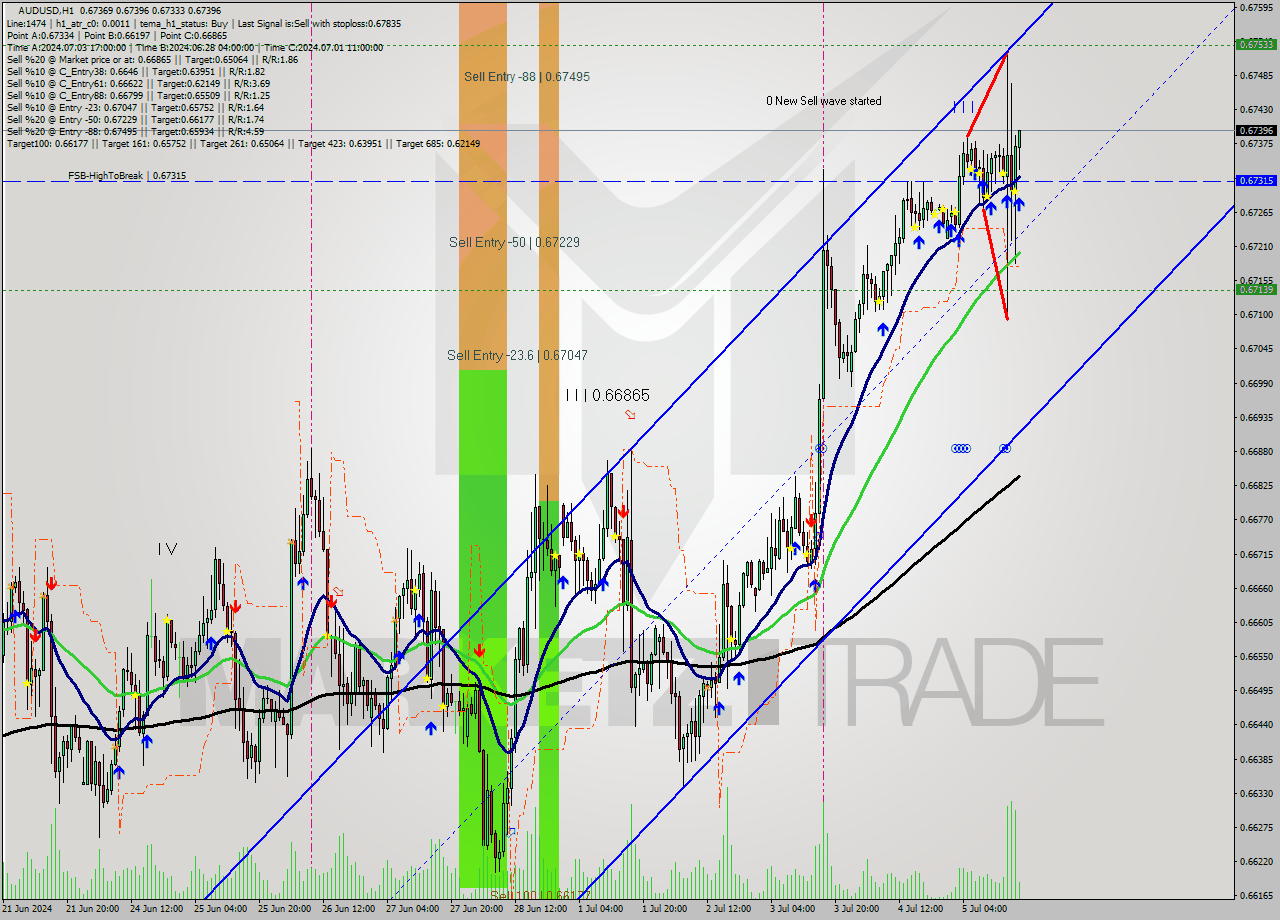The image size is (1280, 920).
Task: Click the 0.66330 price axis label
Action: click(1256, 793)
